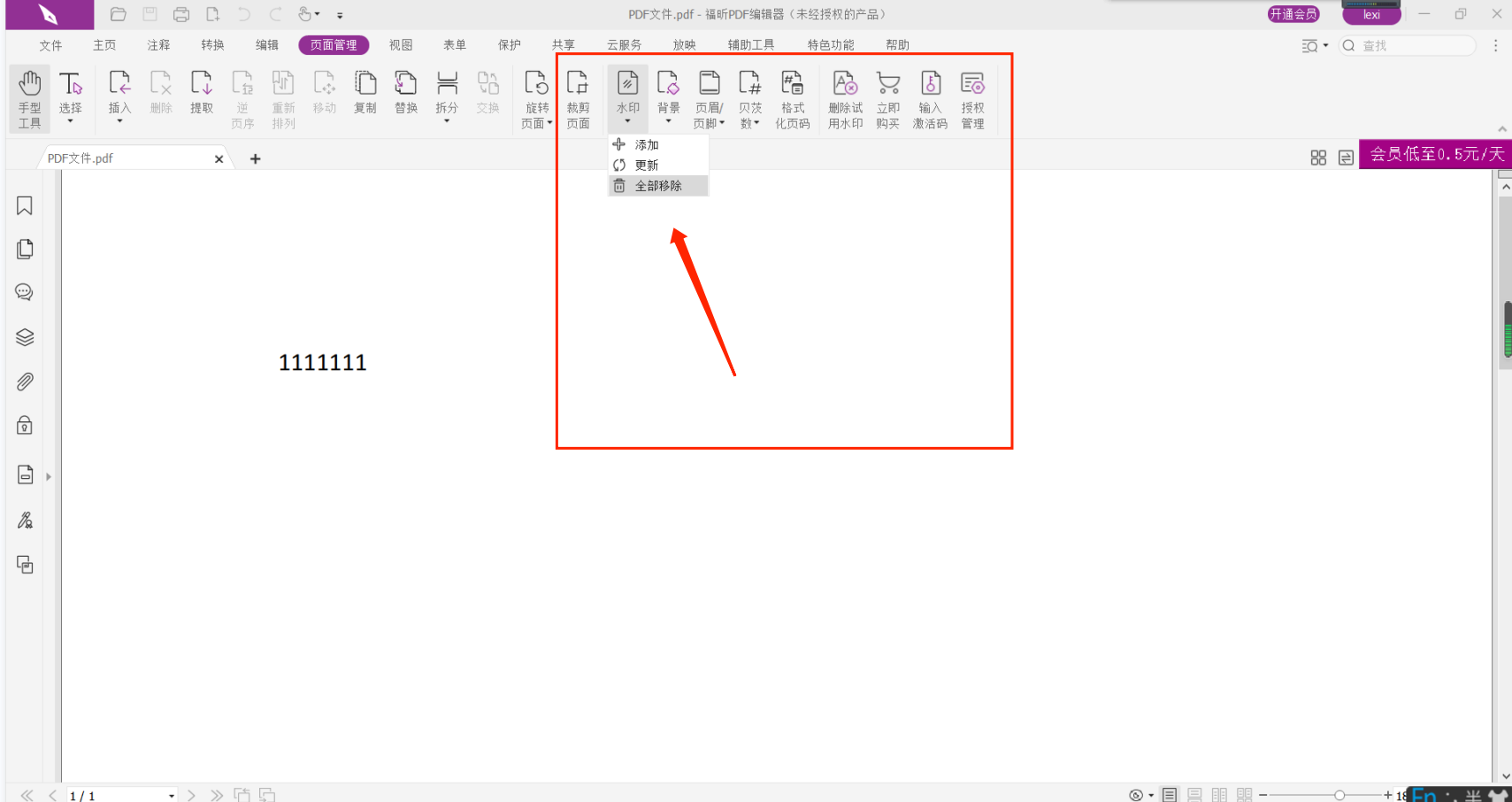This screenshot has height=802, width=1512.
Task: Open the Signatures side panel
Action: (25, 520)
